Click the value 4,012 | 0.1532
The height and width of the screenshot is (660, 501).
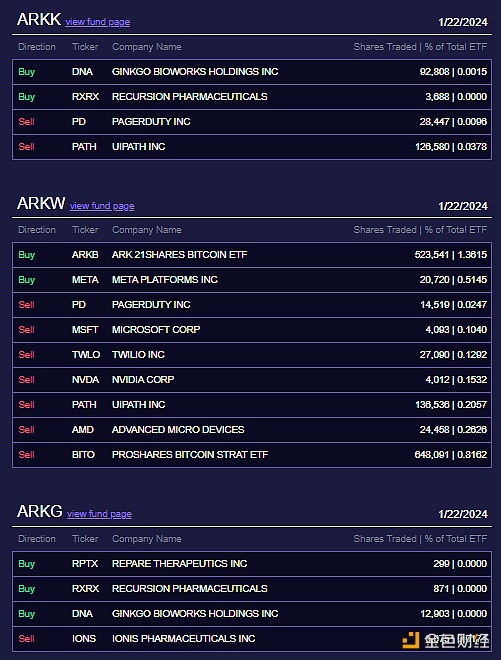coord(456,380)
